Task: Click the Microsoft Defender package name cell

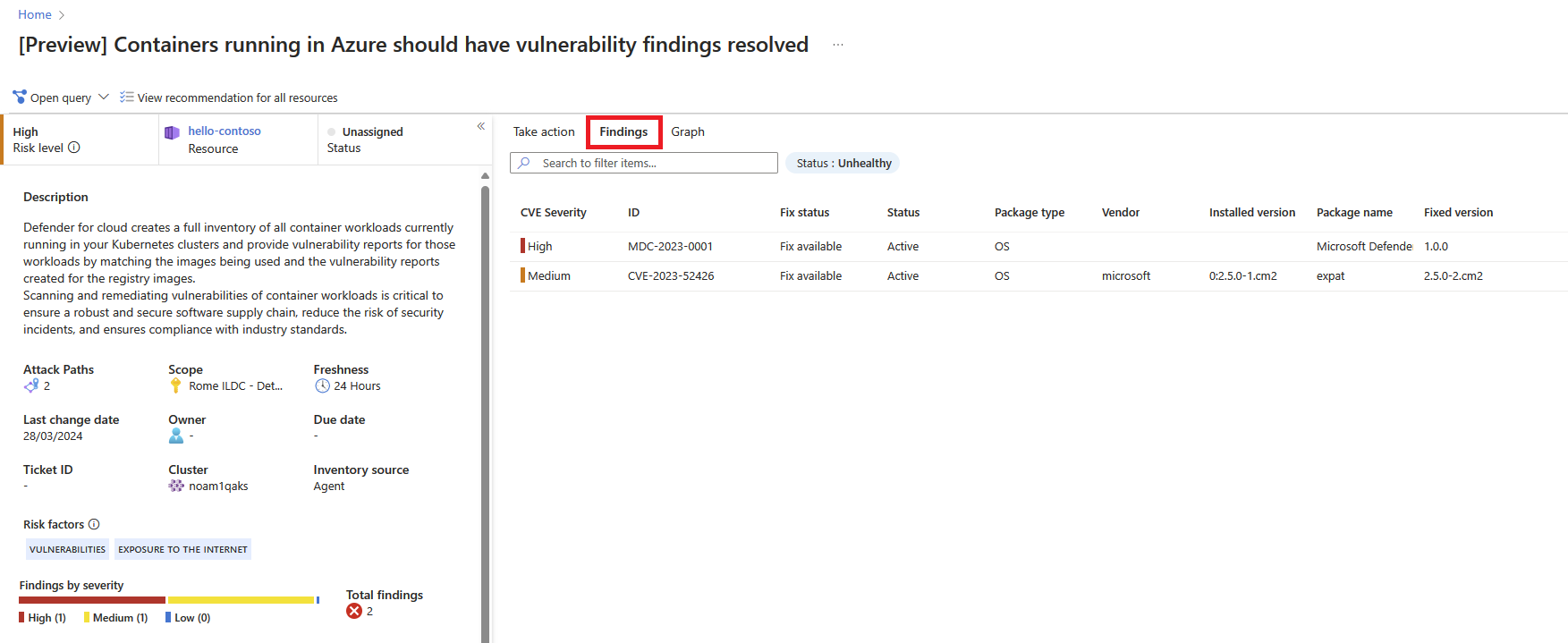Action: (1364, 246)
